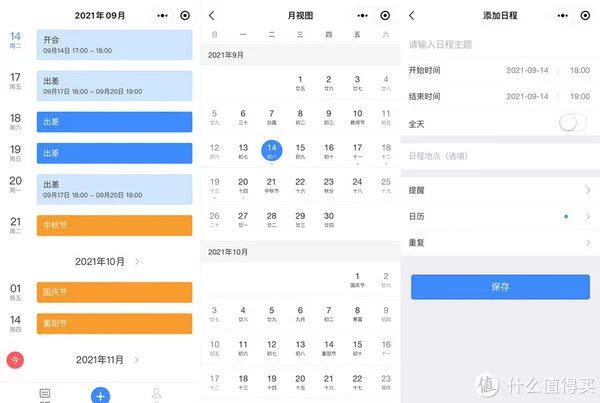Open the 日历 calendar selection chevron
The height and width of the screenshot is (403, 600).
click(x=588, y=217)
